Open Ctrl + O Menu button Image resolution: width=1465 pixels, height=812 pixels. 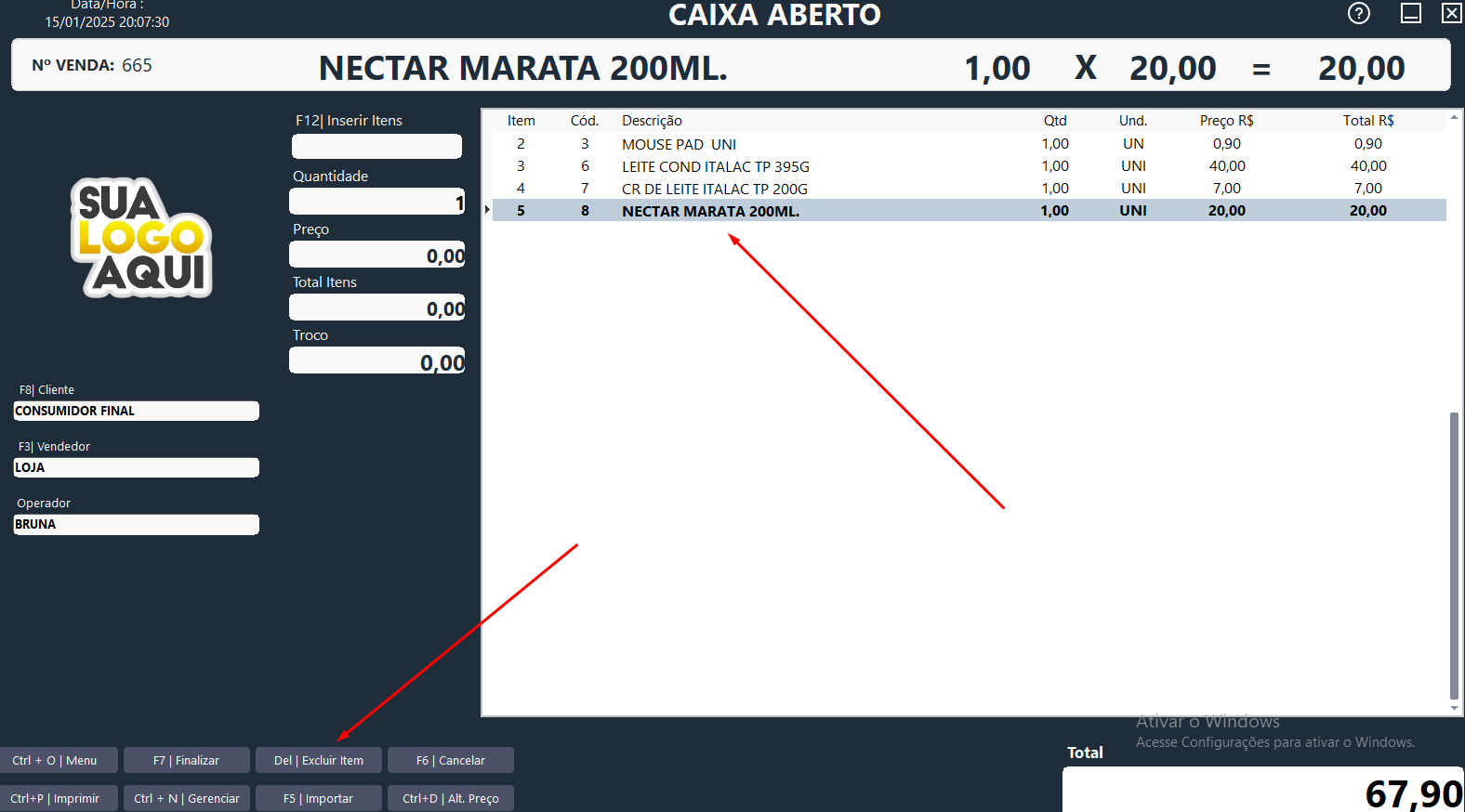[x=59, y=760]
